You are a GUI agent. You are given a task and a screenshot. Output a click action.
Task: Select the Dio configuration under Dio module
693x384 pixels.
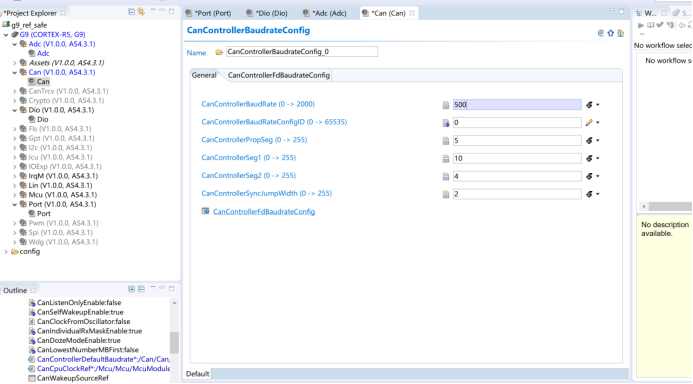[42, 120]
